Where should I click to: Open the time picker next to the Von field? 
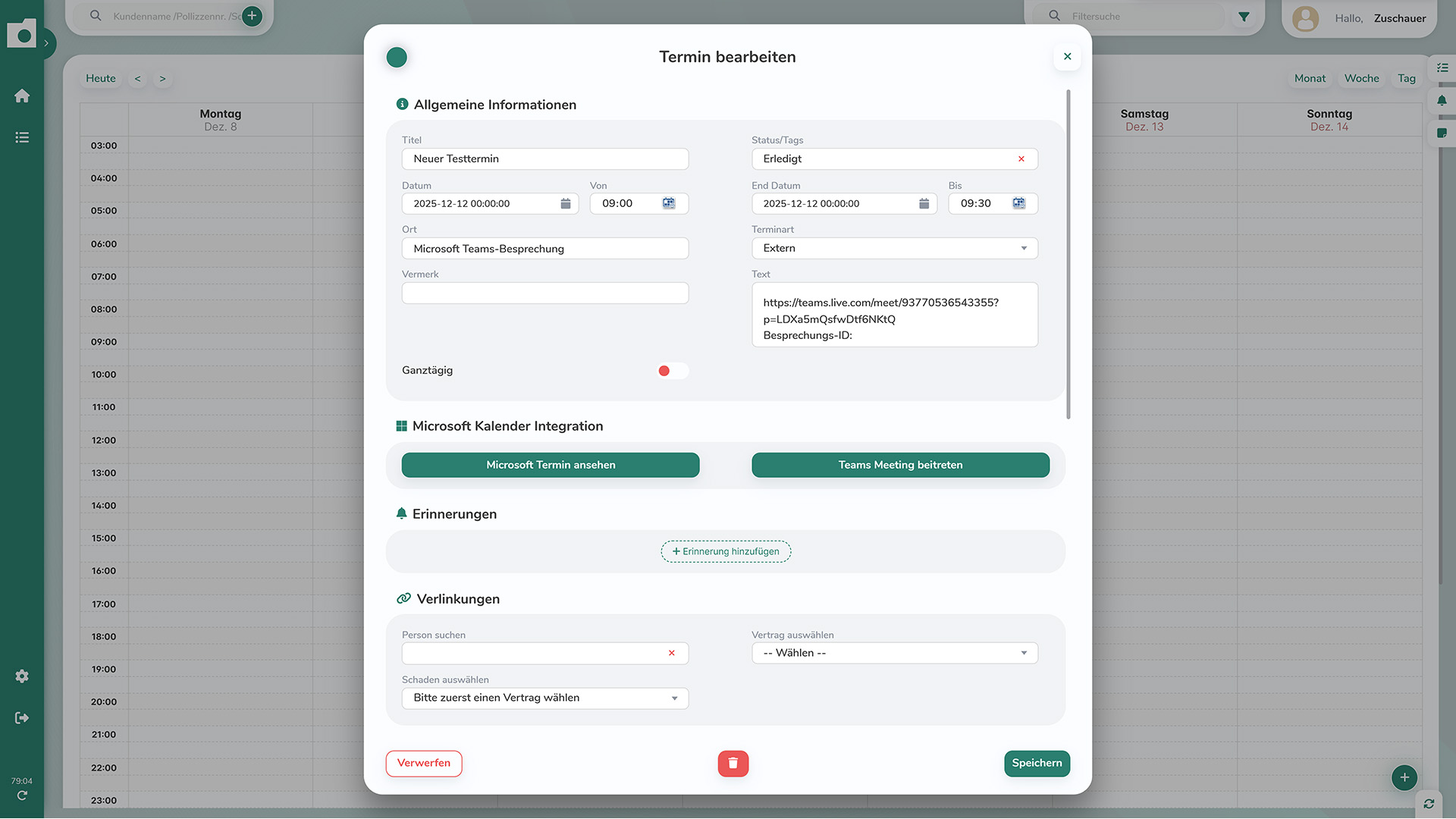[668, 203]
